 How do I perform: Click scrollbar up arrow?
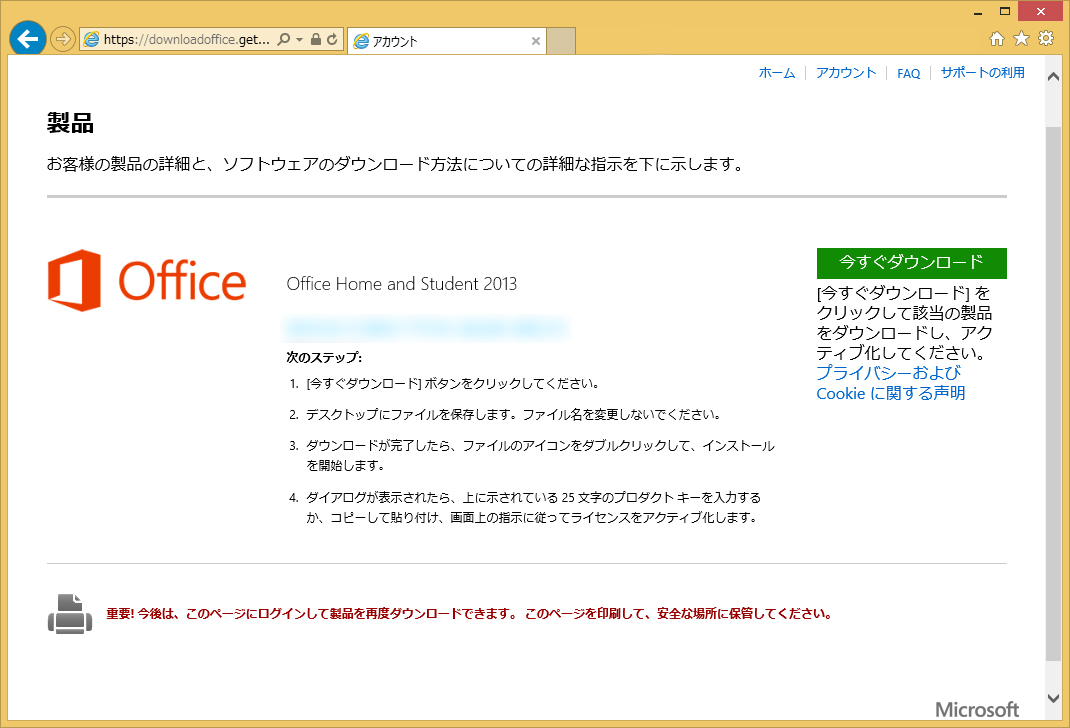pyautogui.click(x=1054, y=76)
